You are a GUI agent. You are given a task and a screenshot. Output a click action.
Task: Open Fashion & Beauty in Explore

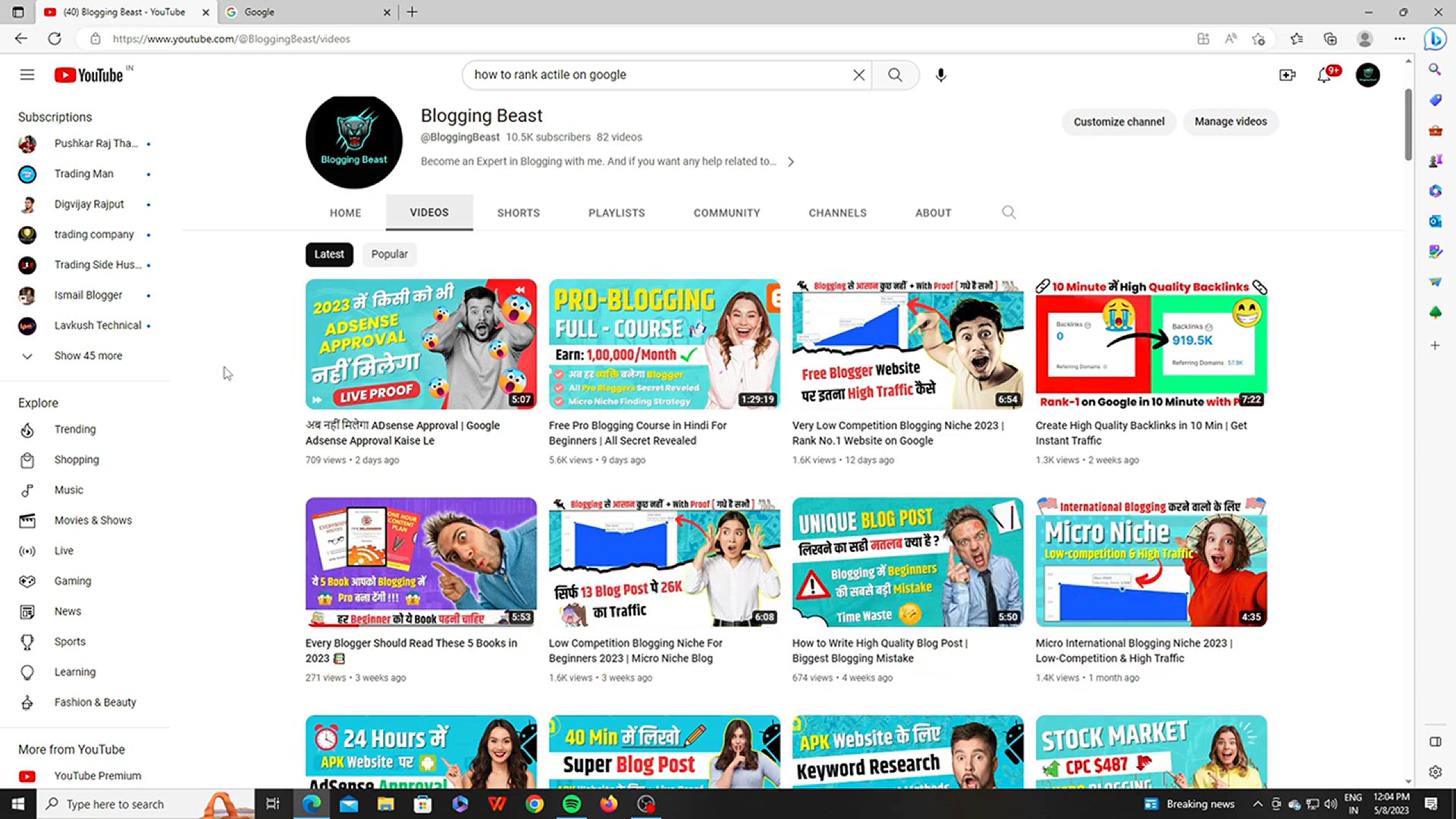pyautogui.click(x=85, y=702)
